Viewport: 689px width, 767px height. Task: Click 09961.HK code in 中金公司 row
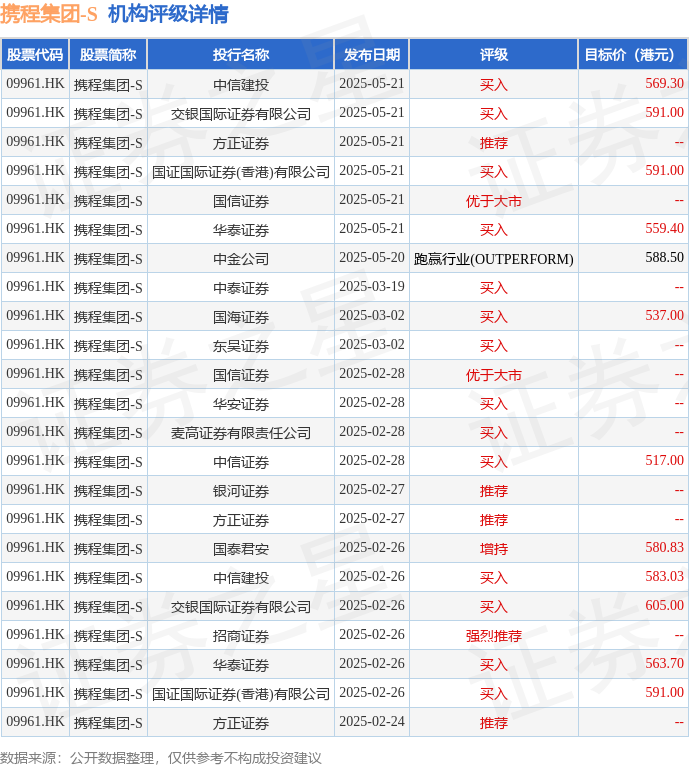(x=35, y=258)
